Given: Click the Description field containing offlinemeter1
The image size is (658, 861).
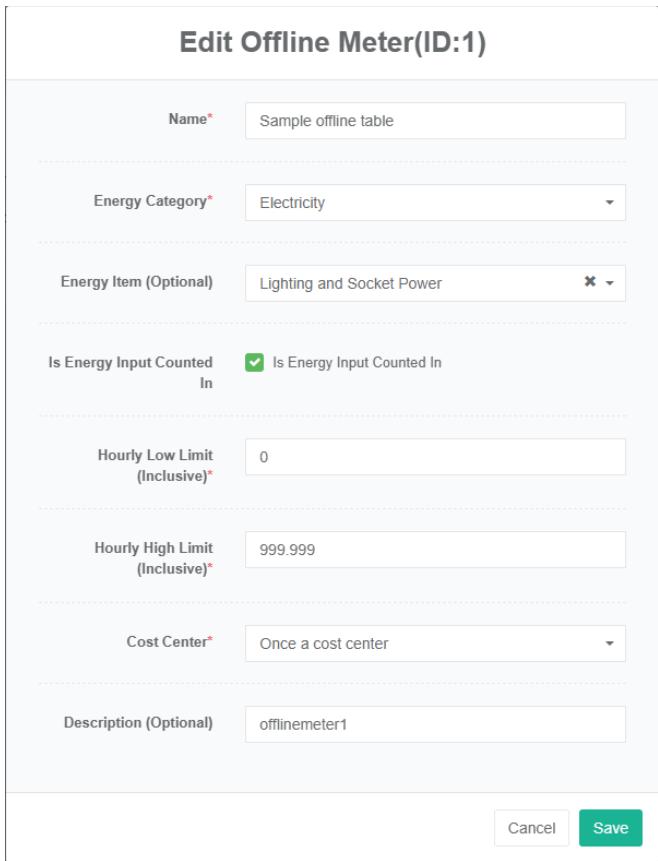Looking at the screenshot, I should pyautogui.click(x=435, y=725).
